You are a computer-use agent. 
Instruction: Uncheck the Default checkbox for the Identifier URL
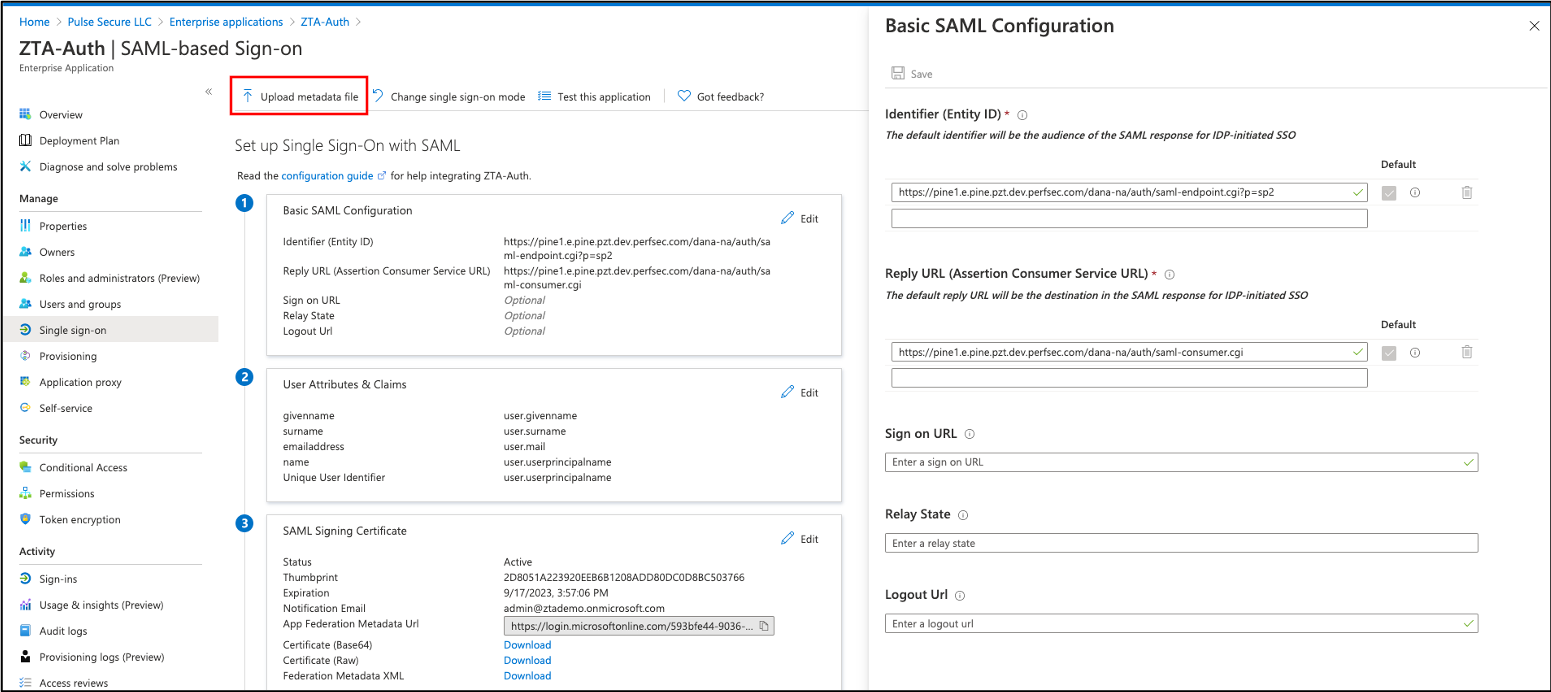pos(1389,192)
